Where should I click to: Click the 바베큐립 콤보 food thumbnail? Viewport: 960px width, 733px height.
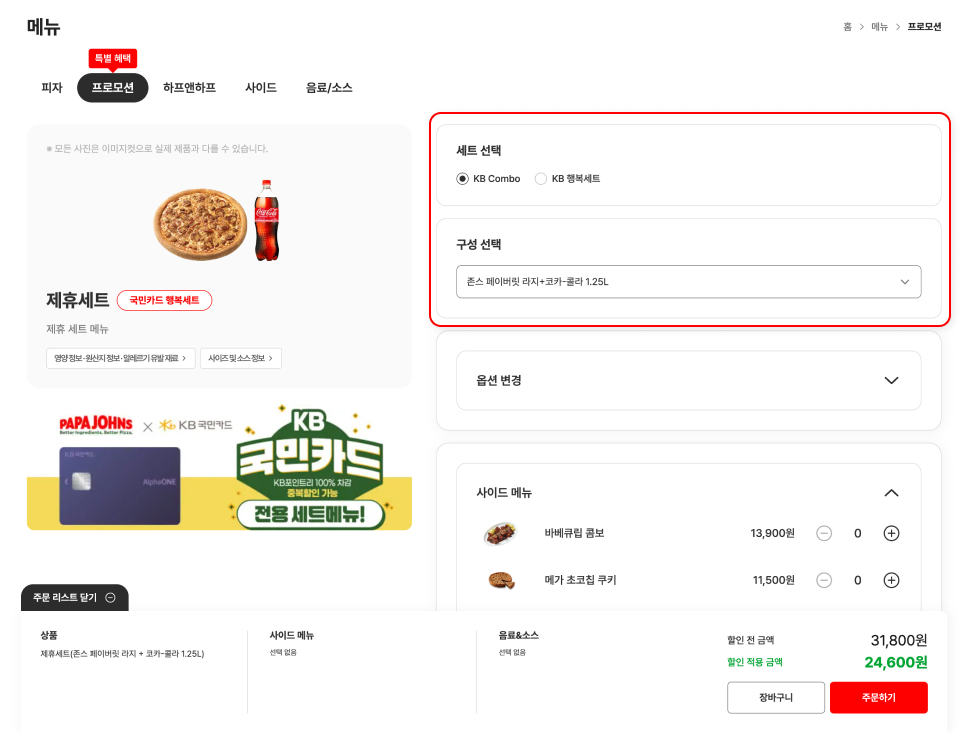[500, 533]
